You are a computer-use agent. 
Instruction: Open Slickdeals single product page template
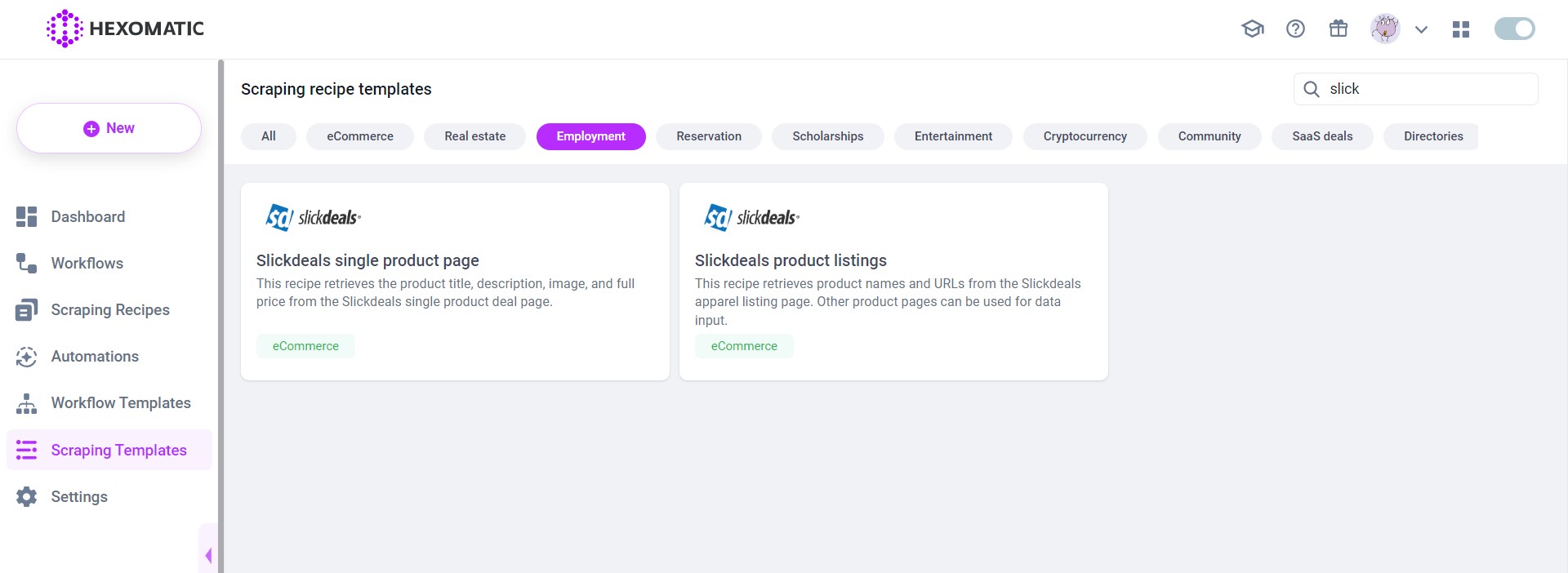click(367, 260)
